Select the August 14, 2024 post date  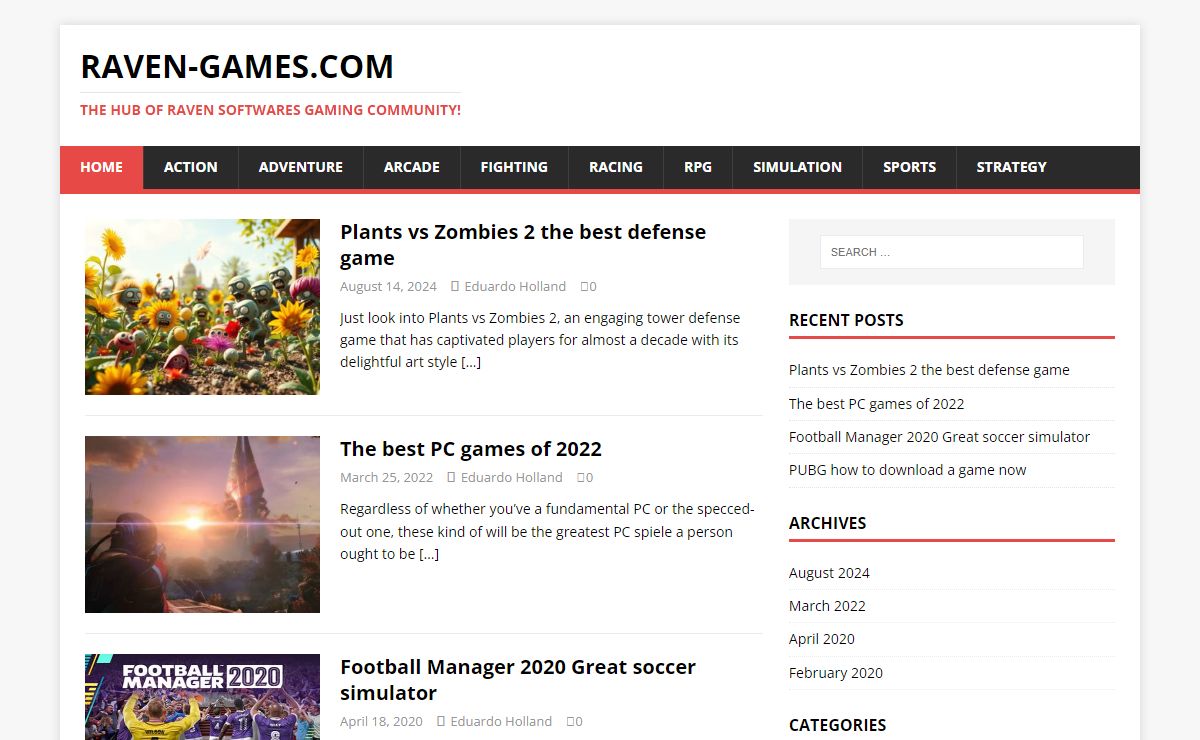[x=388, y=286]
